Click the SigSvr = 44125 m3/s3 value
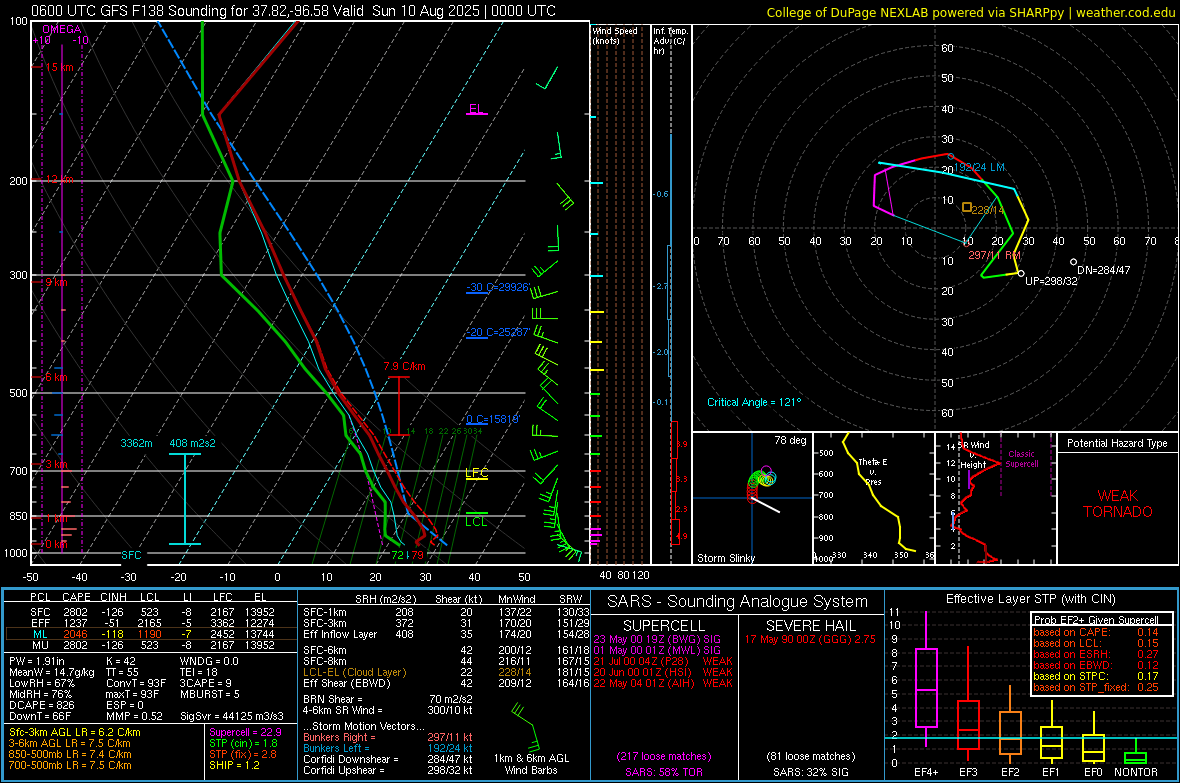Screen dimensions: 1180x783 coord(232,716)
